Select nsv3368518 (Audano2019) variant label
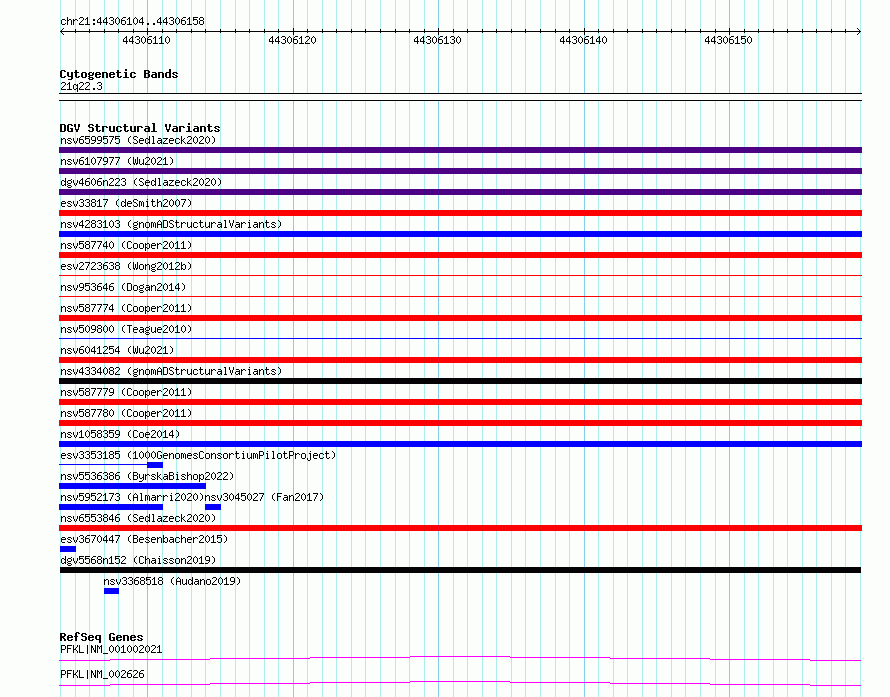Screen dimensions: 890x697 coord(172,581)
